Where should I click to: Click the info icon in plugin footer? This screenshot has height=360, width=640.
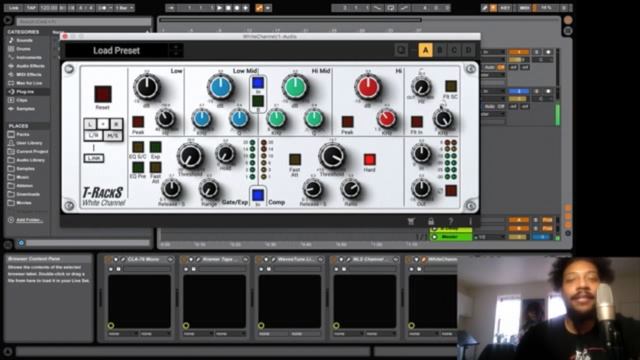(x=470, y=221)
